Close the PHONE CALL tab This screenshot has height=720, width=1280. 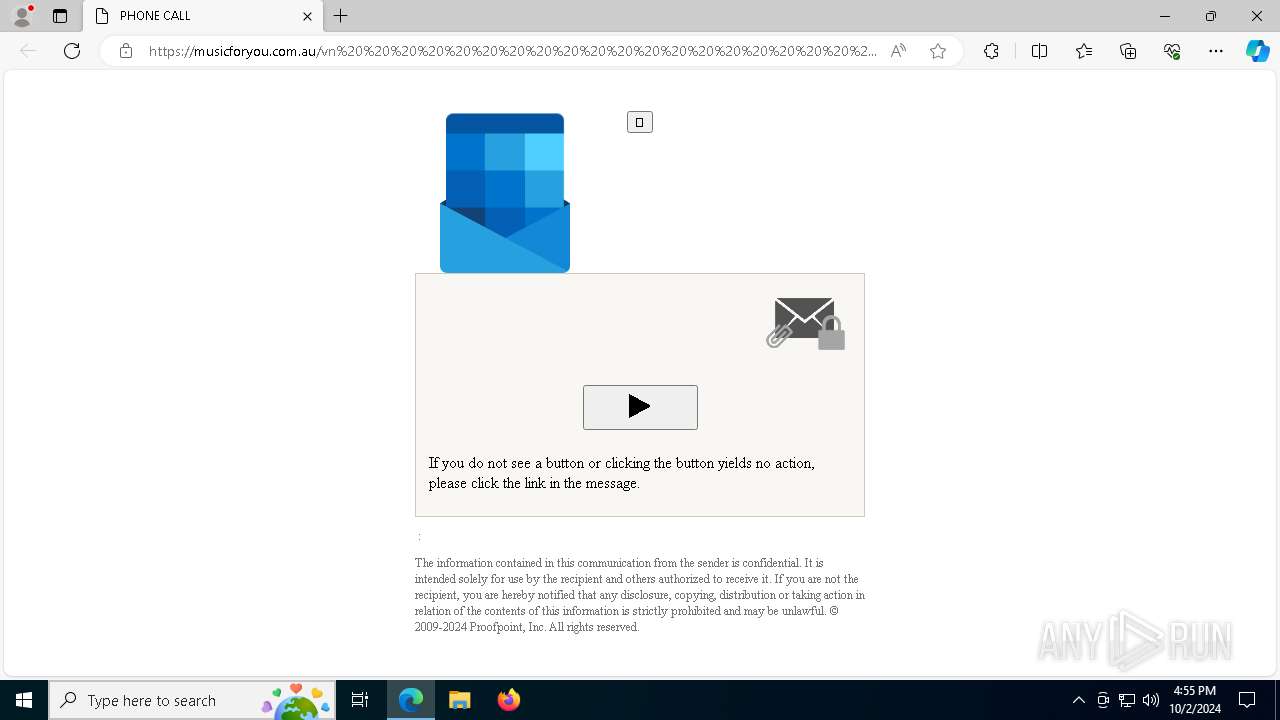(x=307, y=16)
